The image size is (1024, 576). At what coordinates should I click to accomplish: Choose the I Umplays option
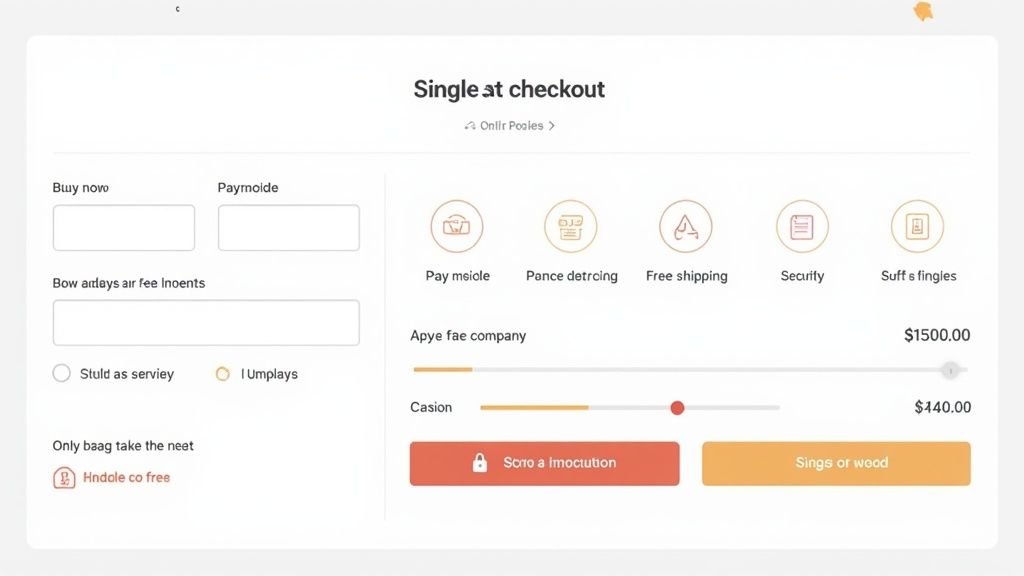[225, 373]
